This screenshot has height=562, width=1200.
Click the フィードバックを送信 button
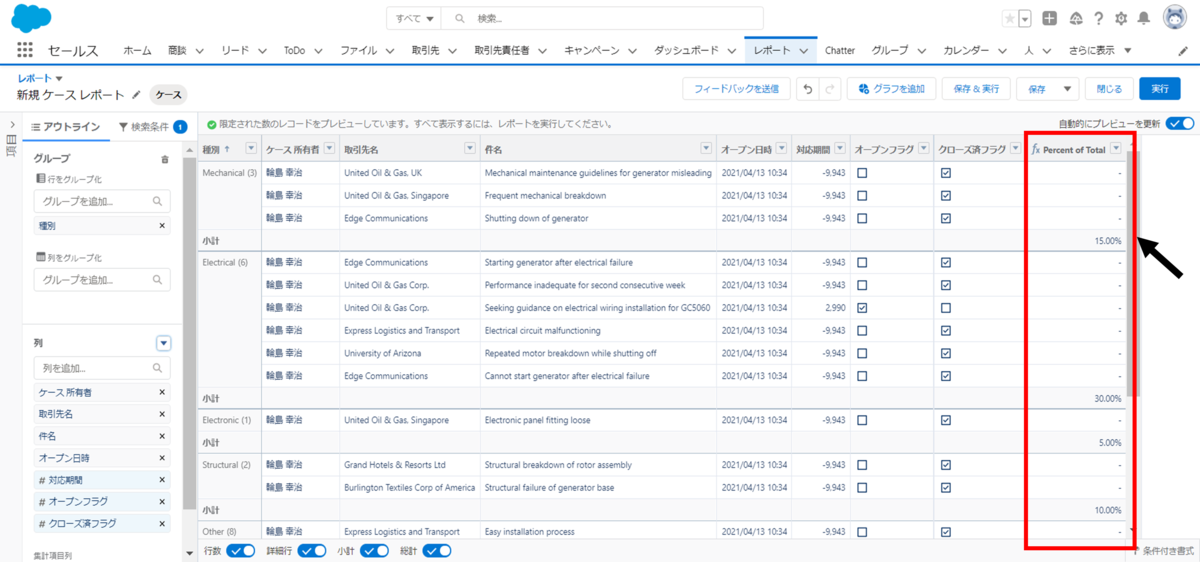(736, 89)
